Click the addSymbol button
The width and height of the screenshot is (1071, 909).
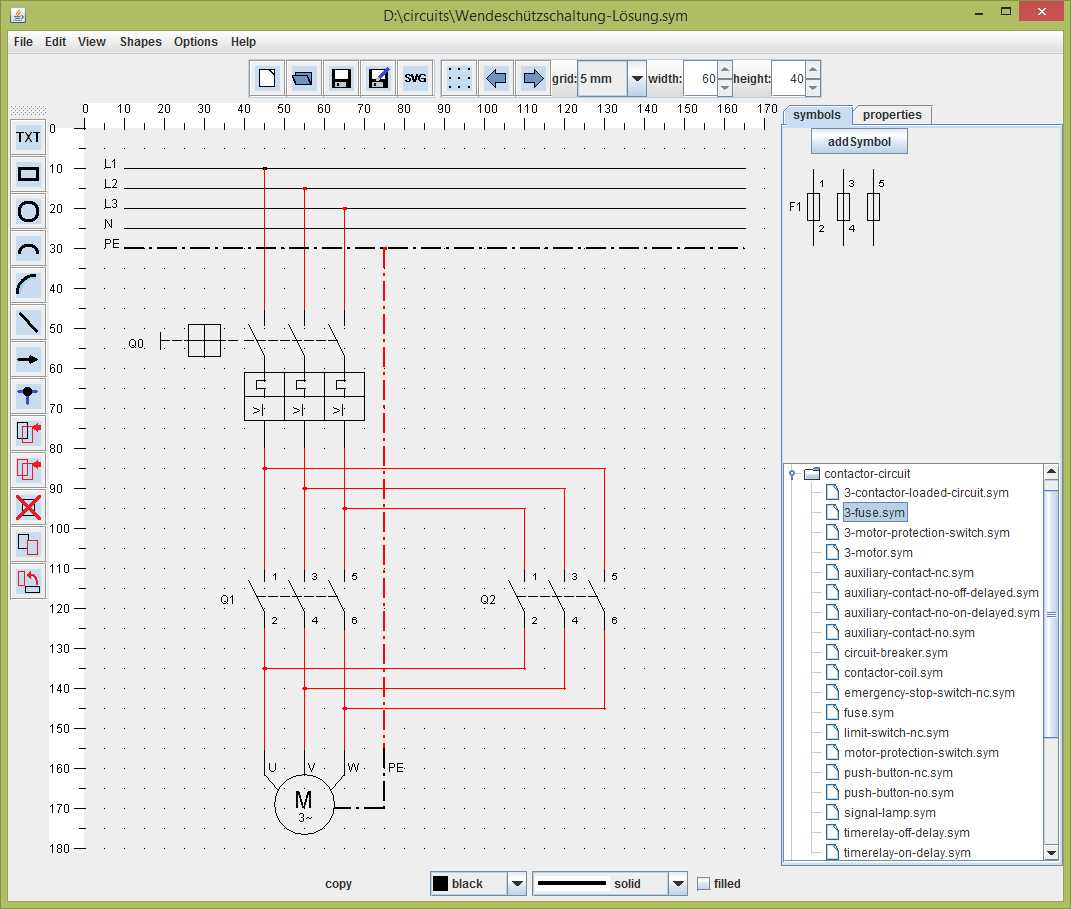click(859, 142)
